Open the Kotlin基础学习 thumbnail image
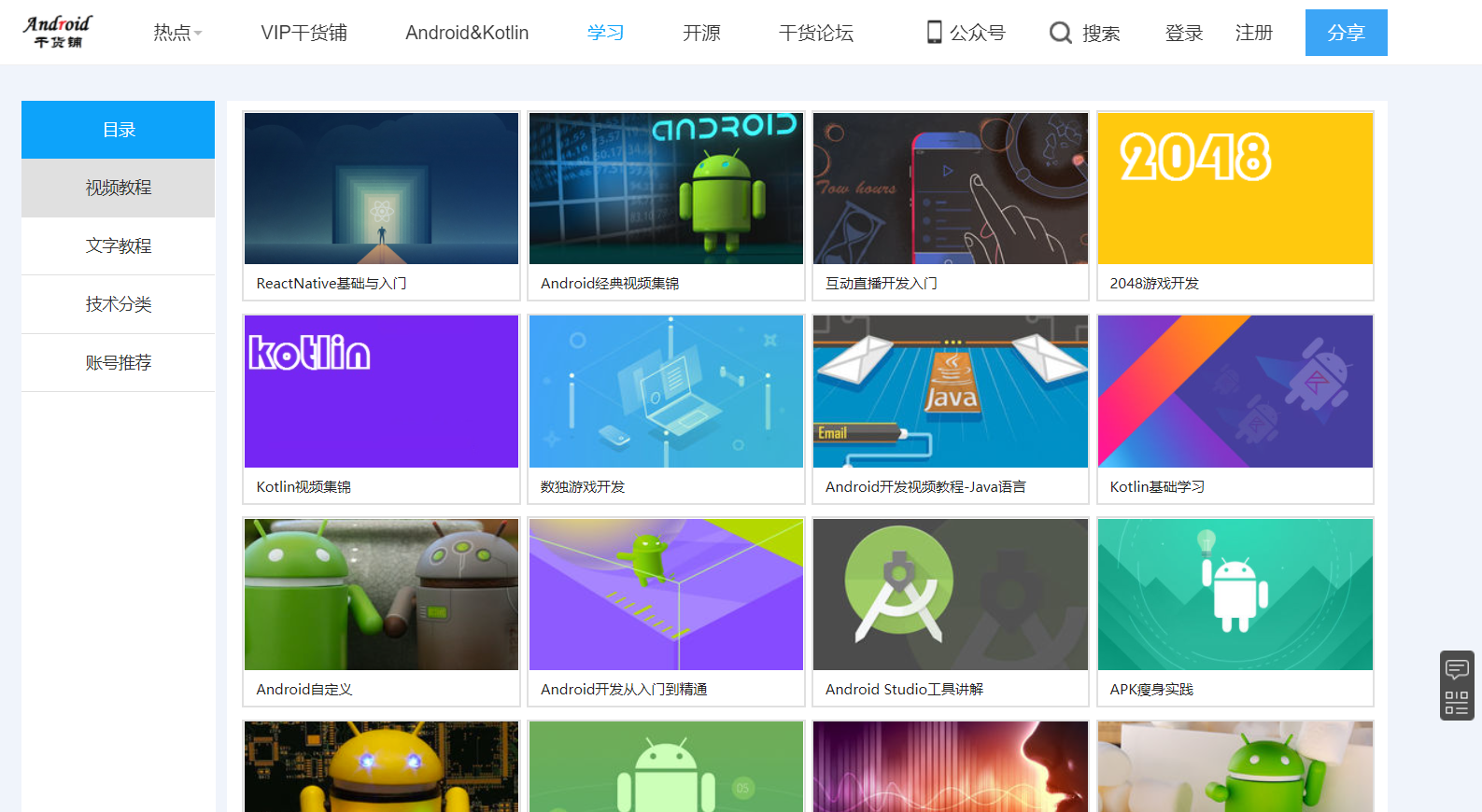1482x812 pixels. click(x=1235, y=392)
